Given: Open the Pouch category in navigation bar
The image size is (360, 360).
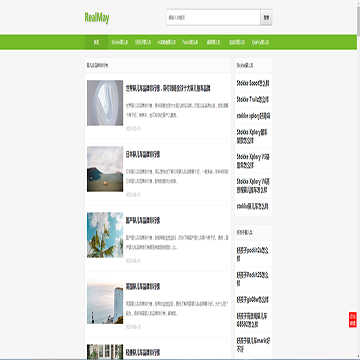Looking at the screenshot, I should click(190, 42).
